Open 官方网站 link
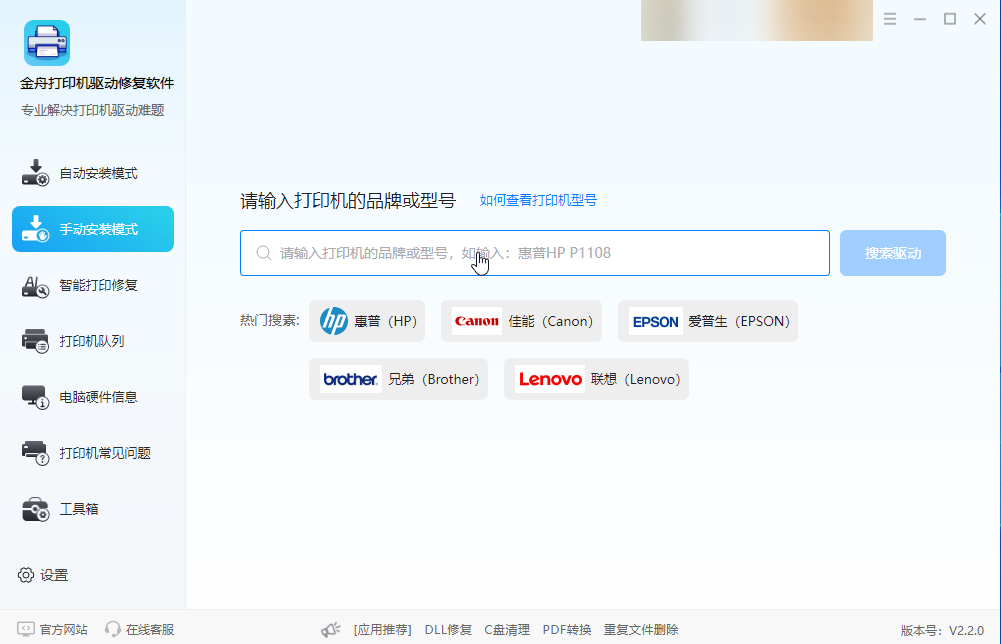 [63, 629]
